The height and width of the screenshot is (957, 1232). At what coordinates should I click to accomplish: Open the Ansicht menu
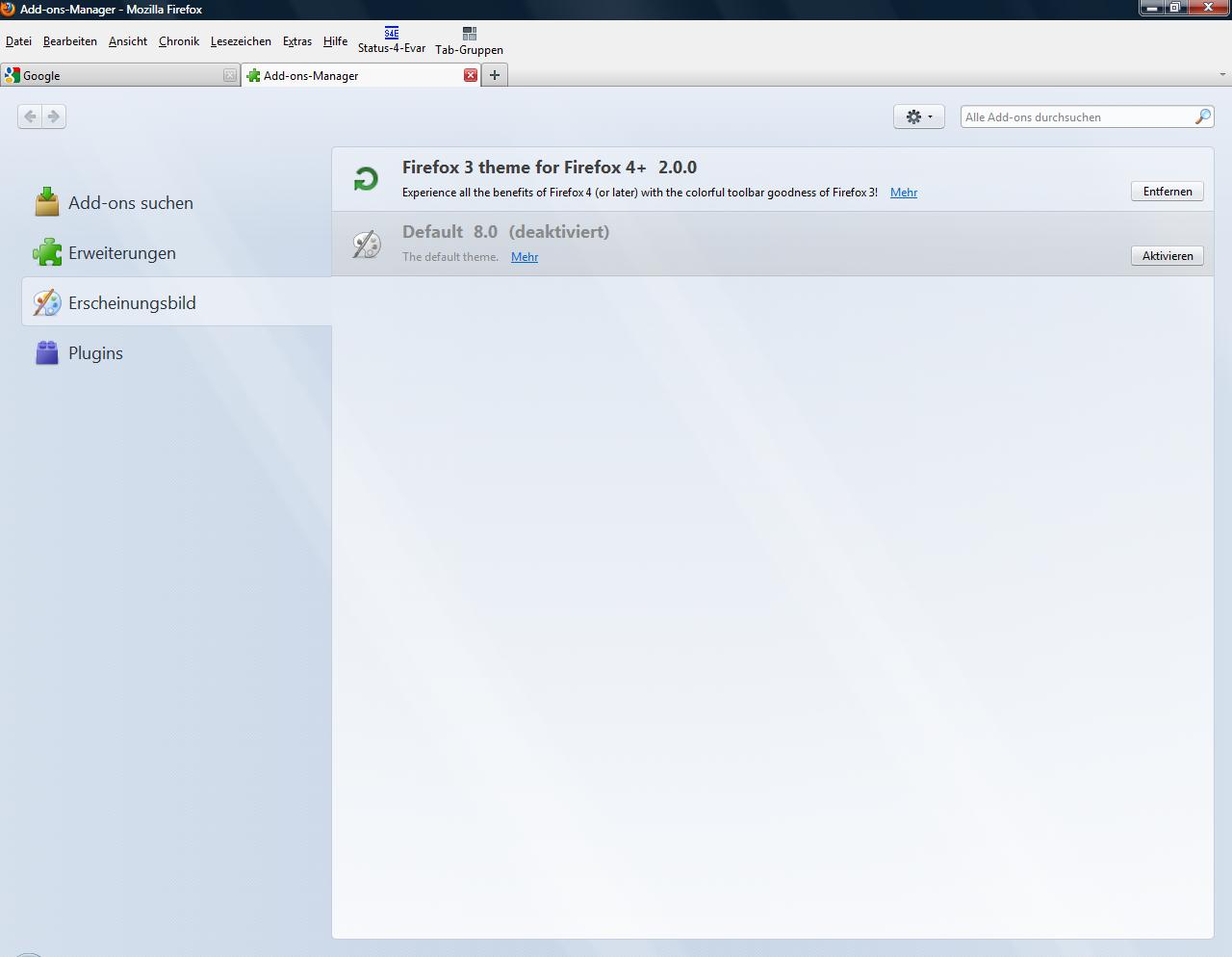tap(128, 41)
